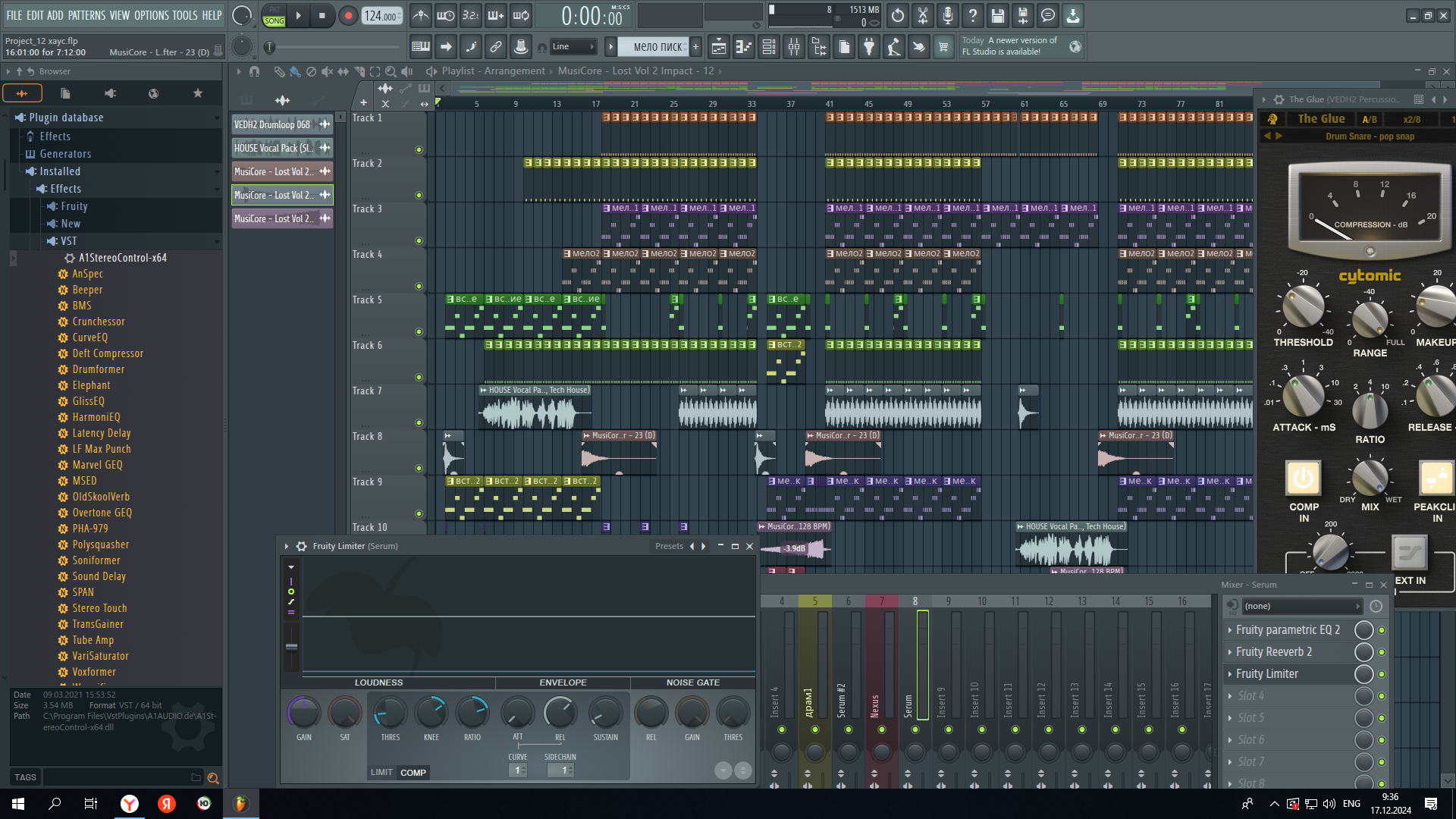
Task: Open the playlist view icon
Action: coord(719,47)
